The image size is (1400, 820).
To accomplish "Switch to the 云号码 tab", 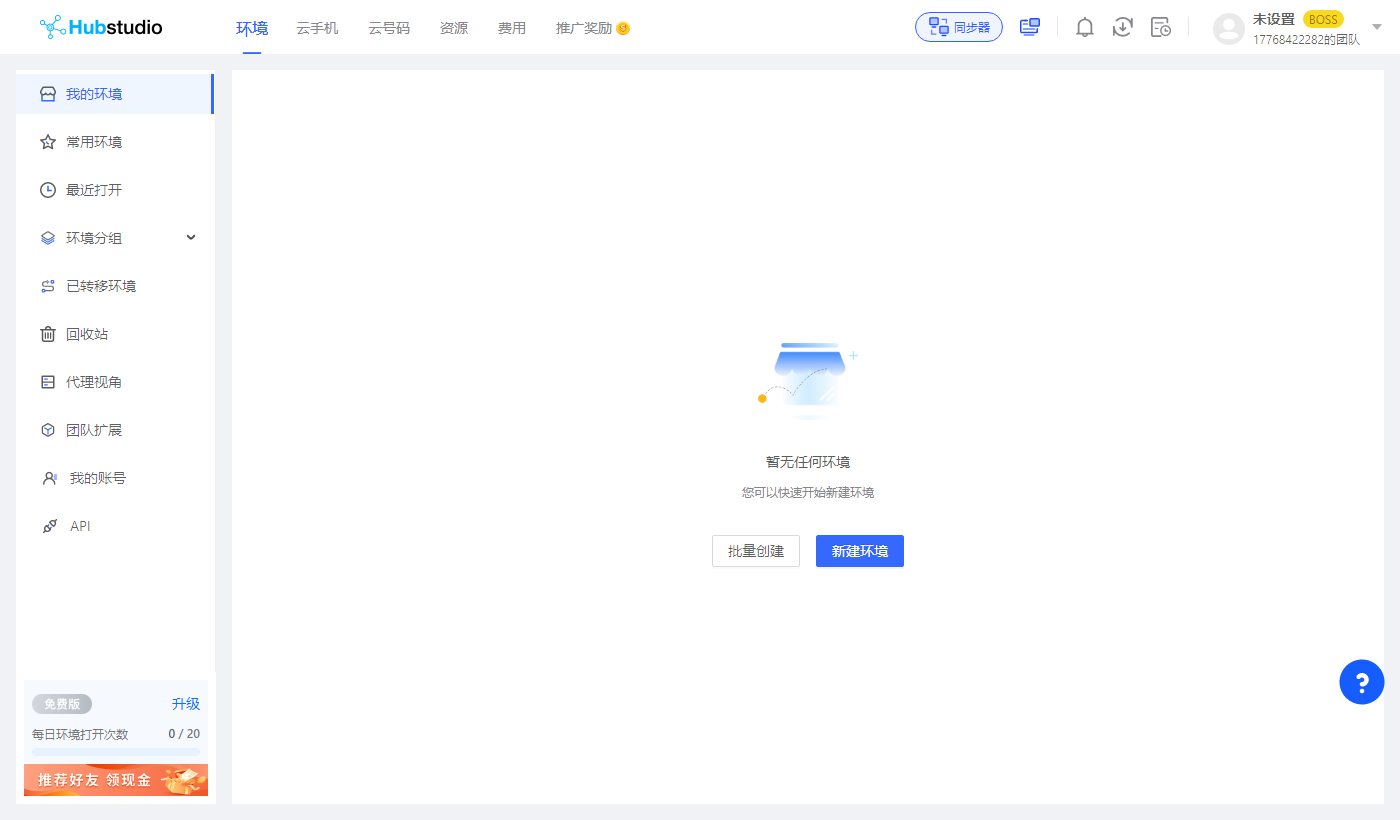I will (389, 28).
